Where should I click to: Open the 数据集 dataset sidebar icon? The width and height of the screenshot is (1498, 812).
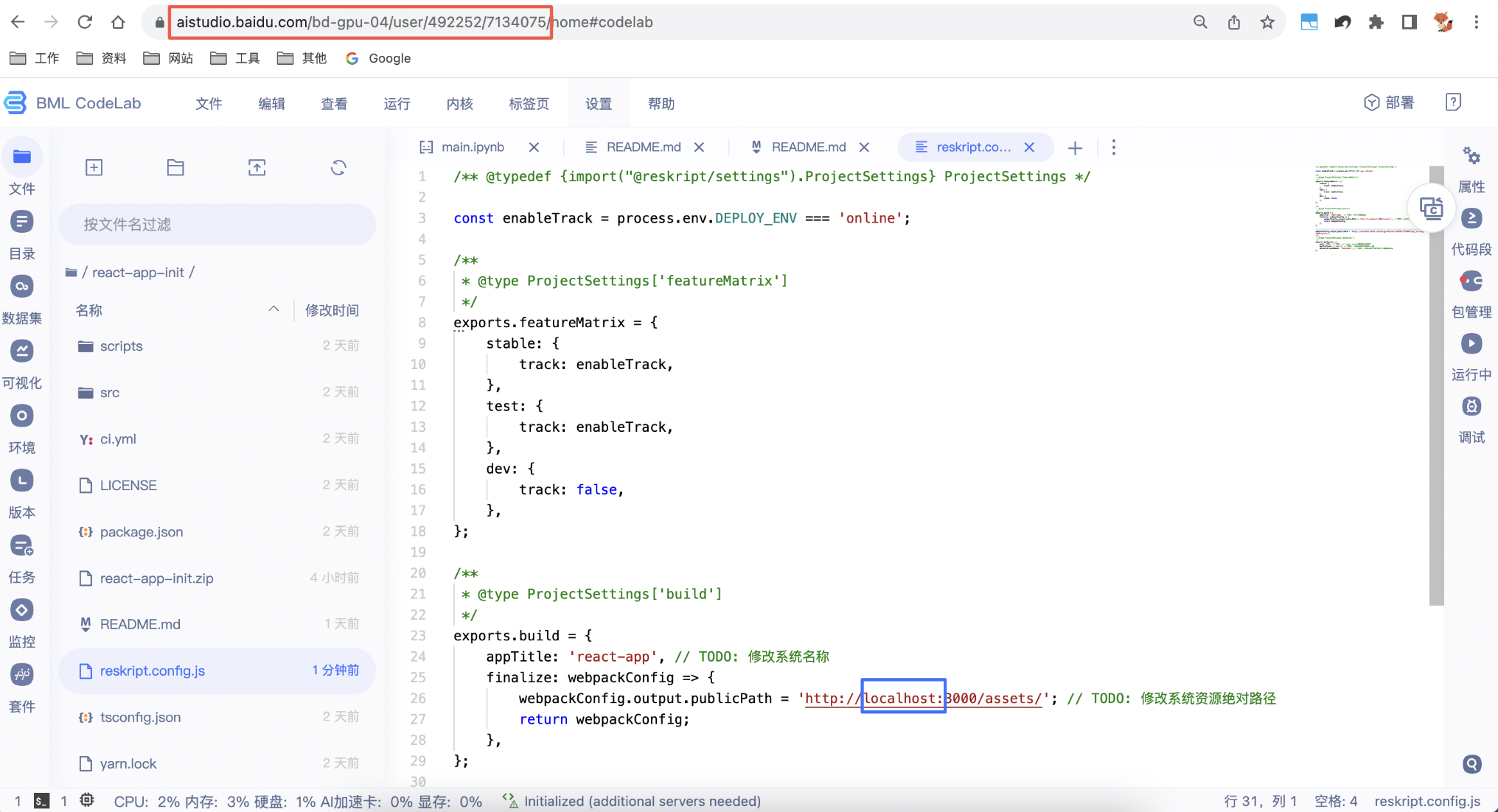coord(22,286)
